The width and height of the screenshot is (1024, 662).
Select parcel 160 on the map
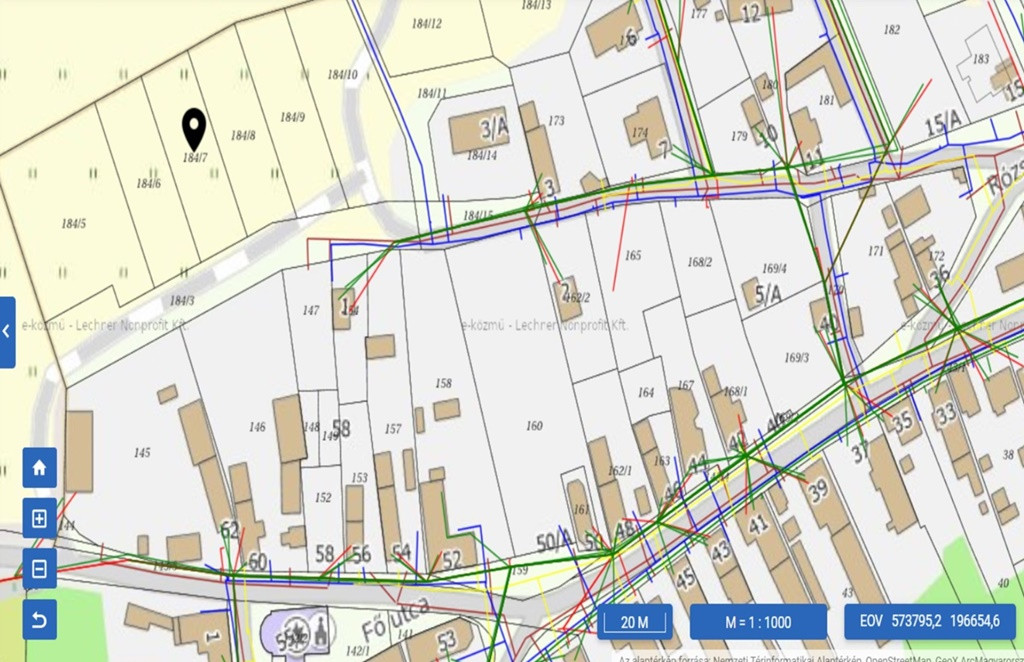[x=534, y=426]
